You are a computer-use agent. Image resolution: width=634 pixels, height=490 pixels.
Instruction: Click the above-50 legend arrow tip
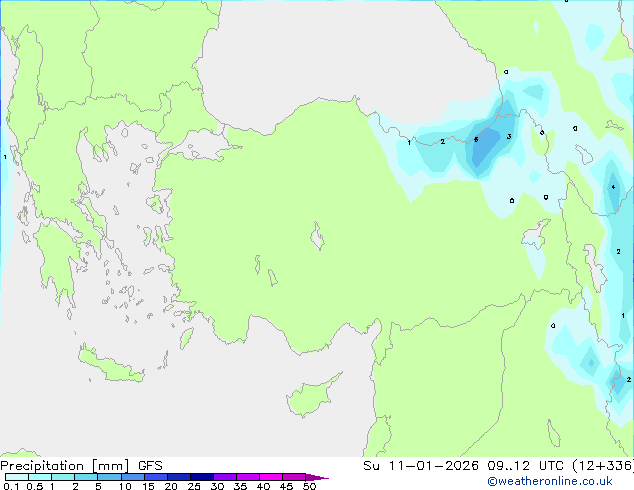[x=317, y=477]
